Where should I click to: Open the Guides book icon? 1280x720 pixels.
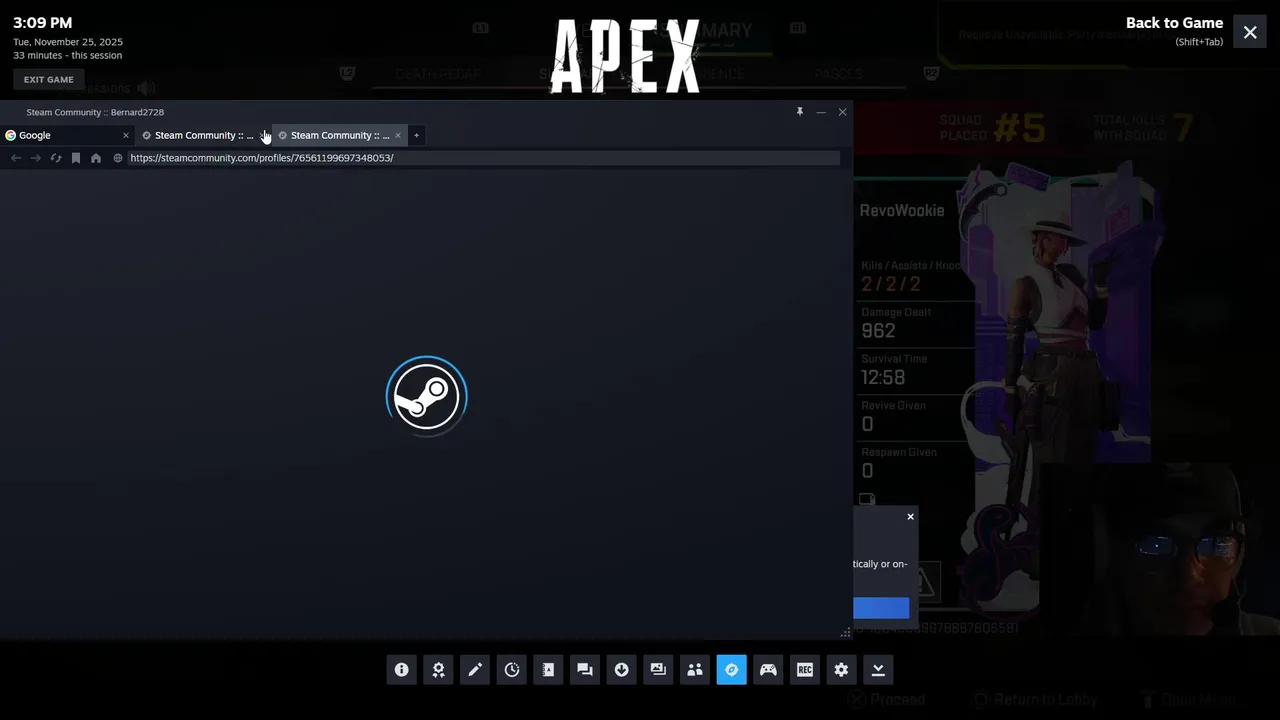pos(548,670)
